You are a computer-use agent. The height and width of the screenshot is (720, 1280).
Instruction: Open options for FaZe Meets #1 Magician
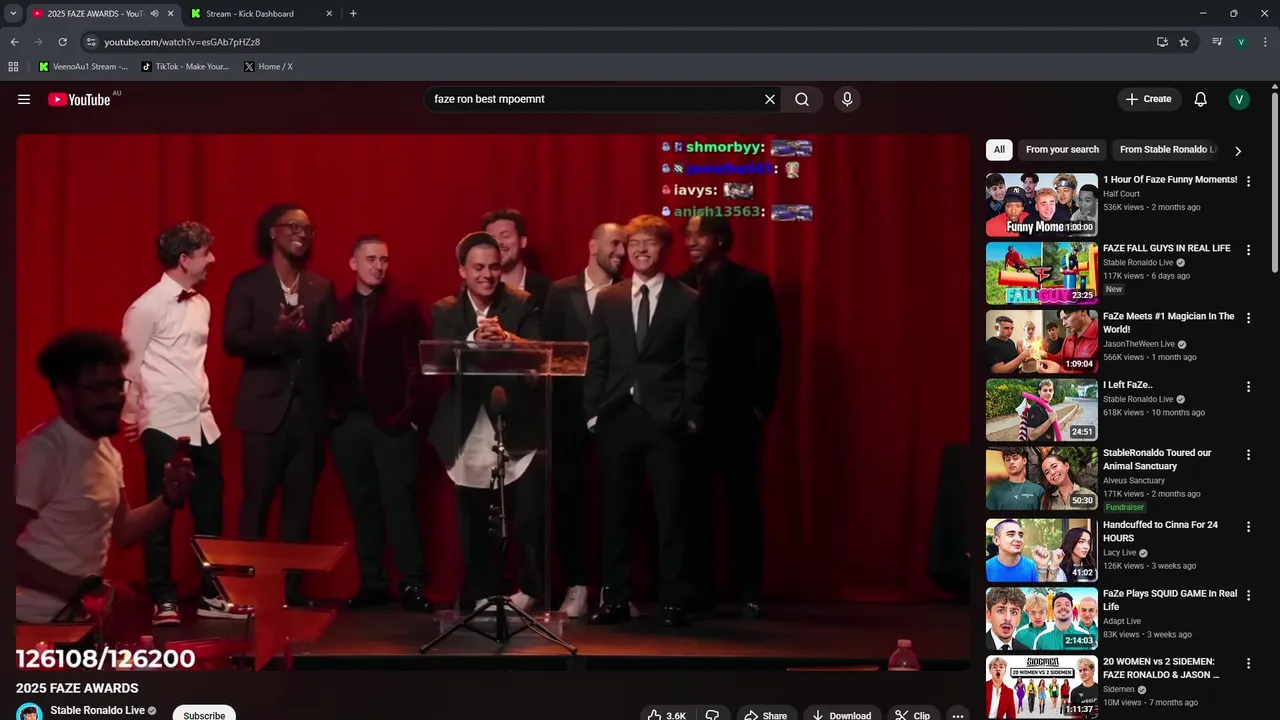click(x=1248, y=318)
